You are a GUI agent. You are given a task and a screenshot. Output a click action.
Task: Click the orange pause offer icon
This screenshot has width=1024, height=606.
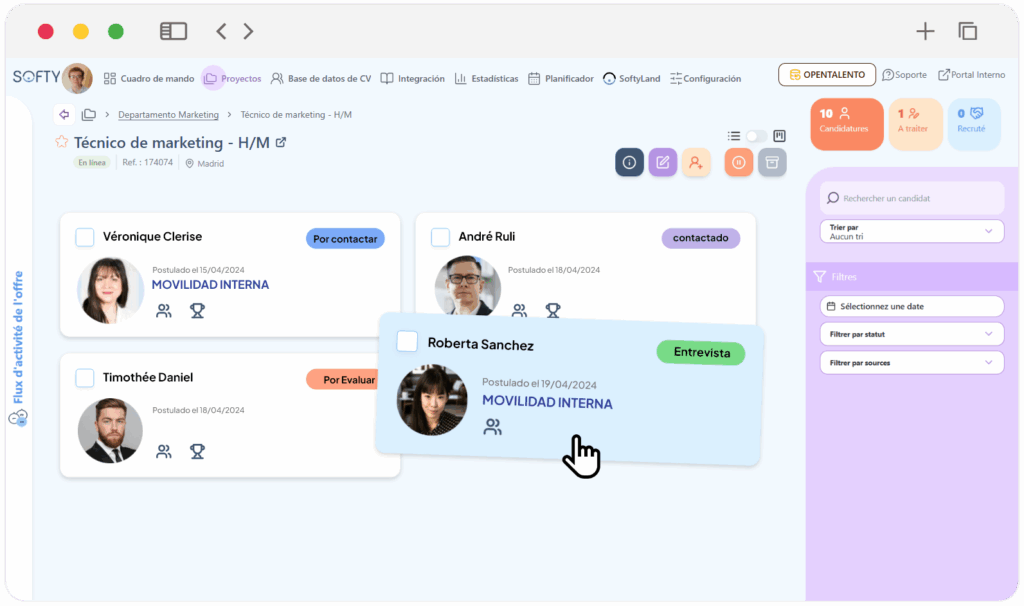[738, 162]
